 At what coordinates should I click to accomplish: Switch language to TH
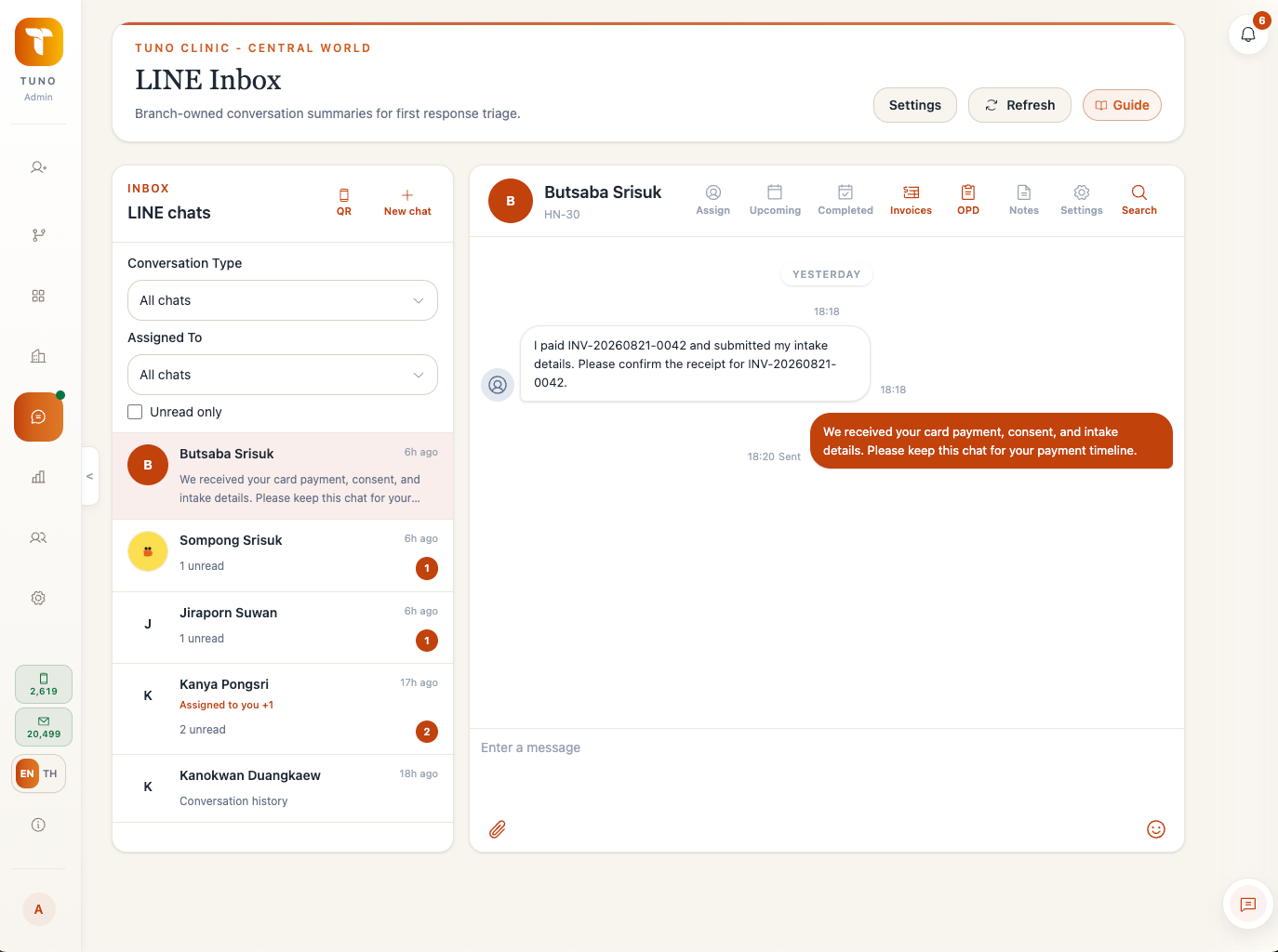pos(50,773)
